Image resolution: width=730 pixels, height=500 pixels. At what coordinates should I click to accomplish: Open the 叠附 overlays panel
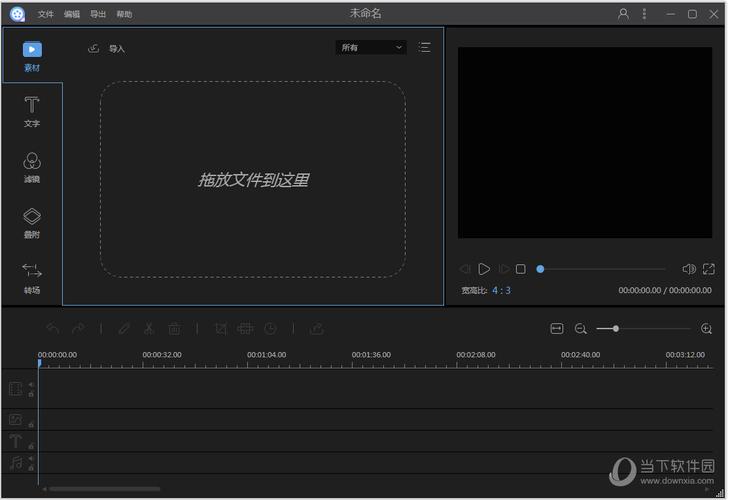[x=32, y=222]
